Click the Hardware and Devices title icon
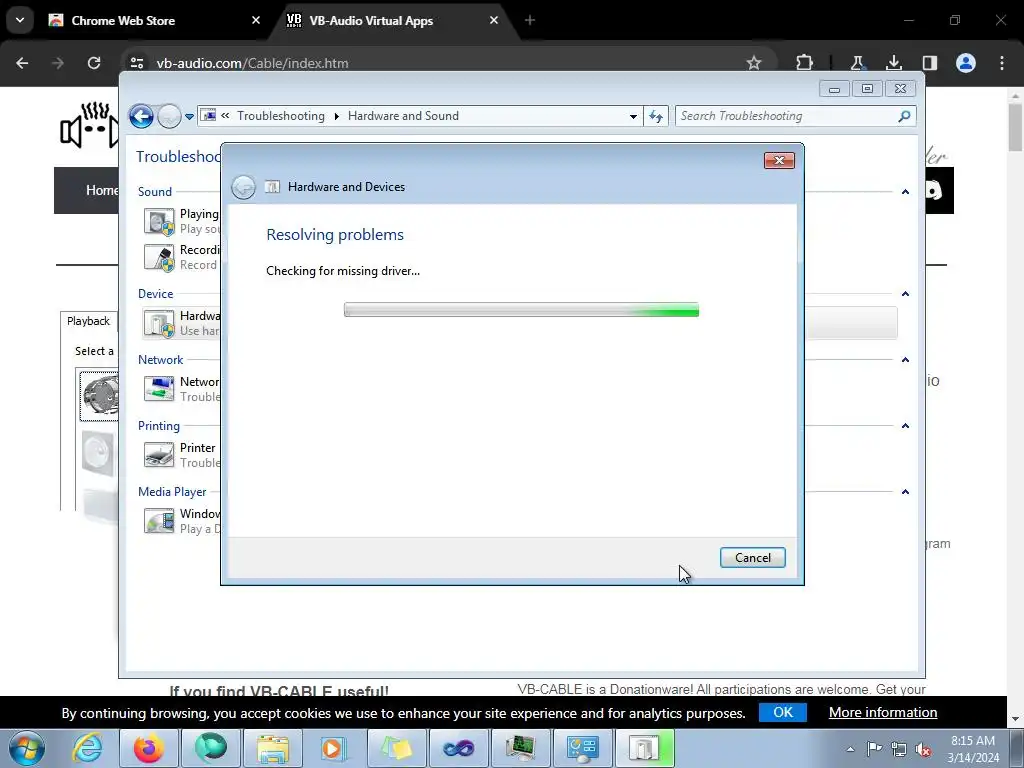The height and width of the screenshot is (768, 1024). point(272,187)
